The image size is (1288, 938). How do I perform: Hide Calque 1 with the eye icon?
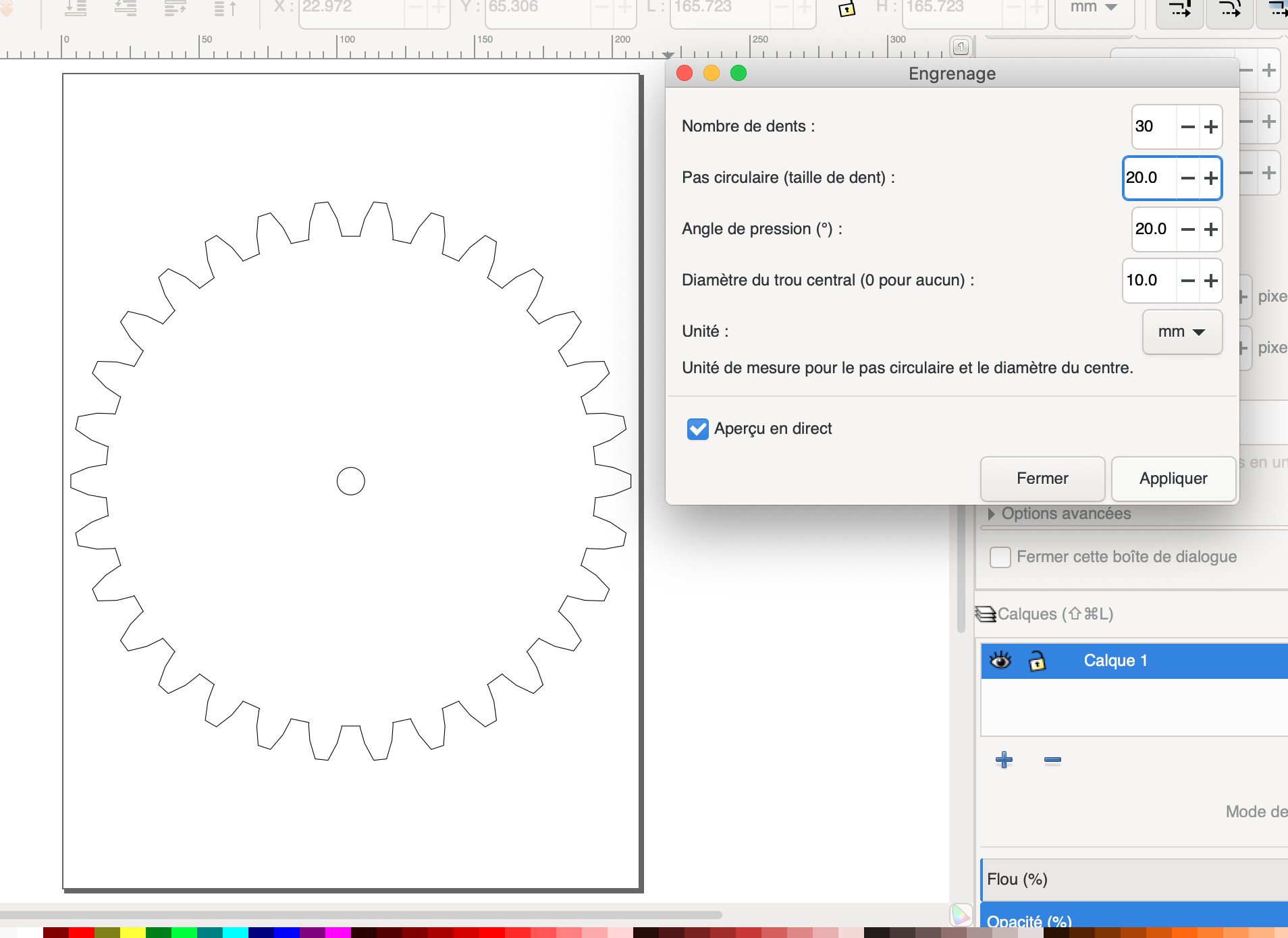click(x=1000, y=660)
